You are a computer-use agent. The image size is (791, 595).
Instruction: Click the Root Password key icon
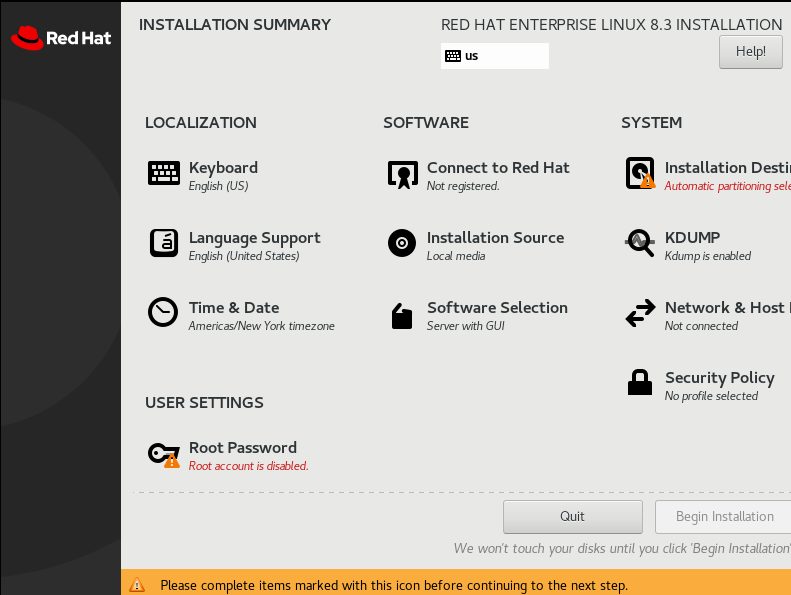tap(163, 455)
